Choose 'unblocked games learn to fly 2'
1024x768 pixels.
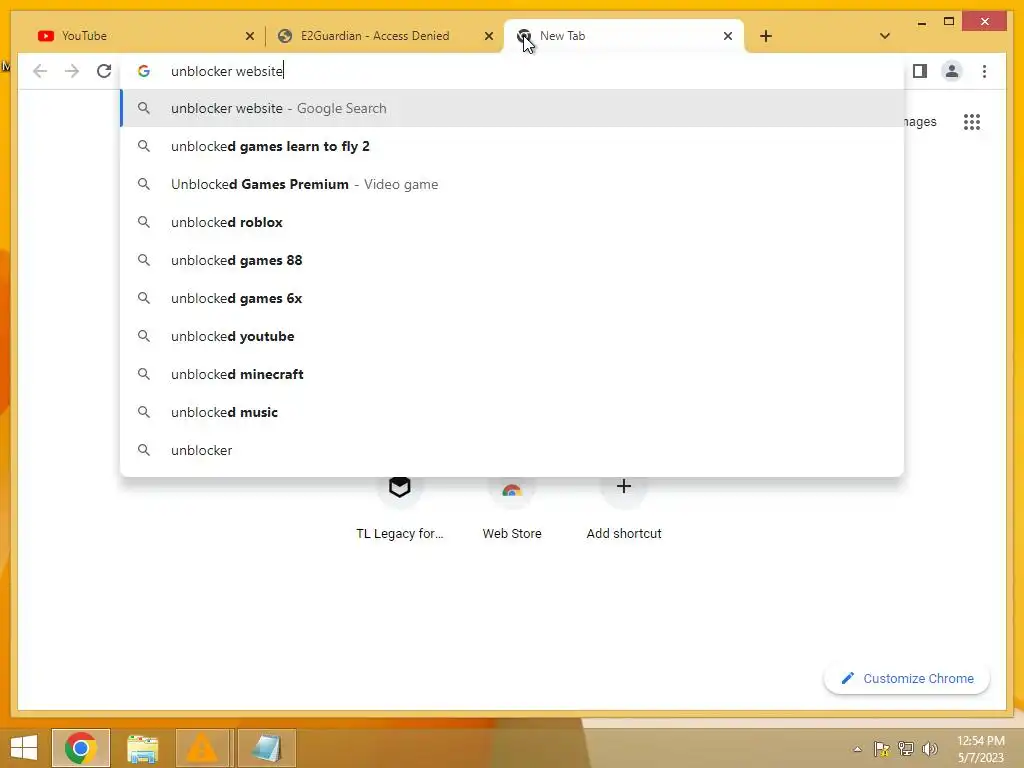[x=513, y=146]
